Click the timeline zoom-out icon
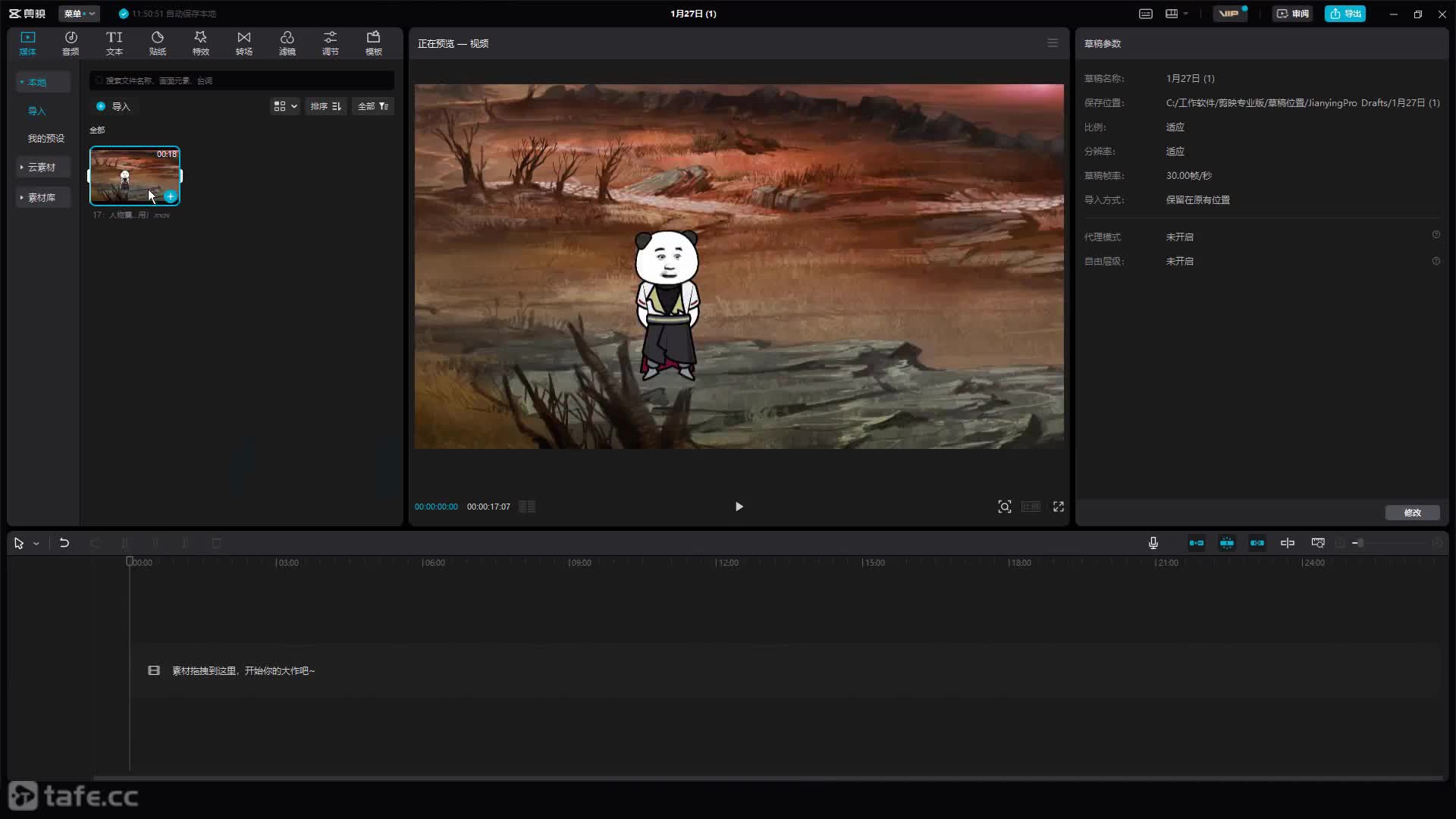Viewport: 1456px width, 819px height. click(x=1340, y=543)
